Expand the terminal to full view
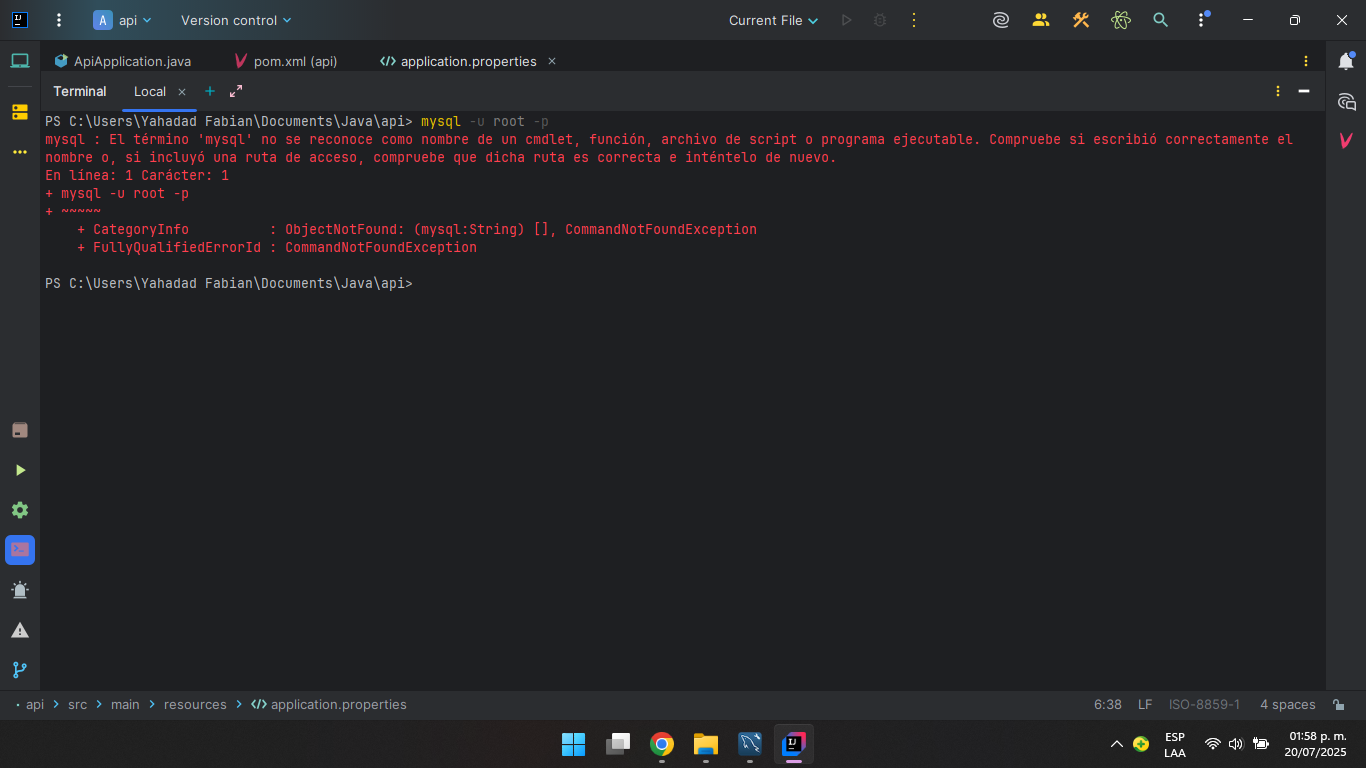 [x=236, y=91]
